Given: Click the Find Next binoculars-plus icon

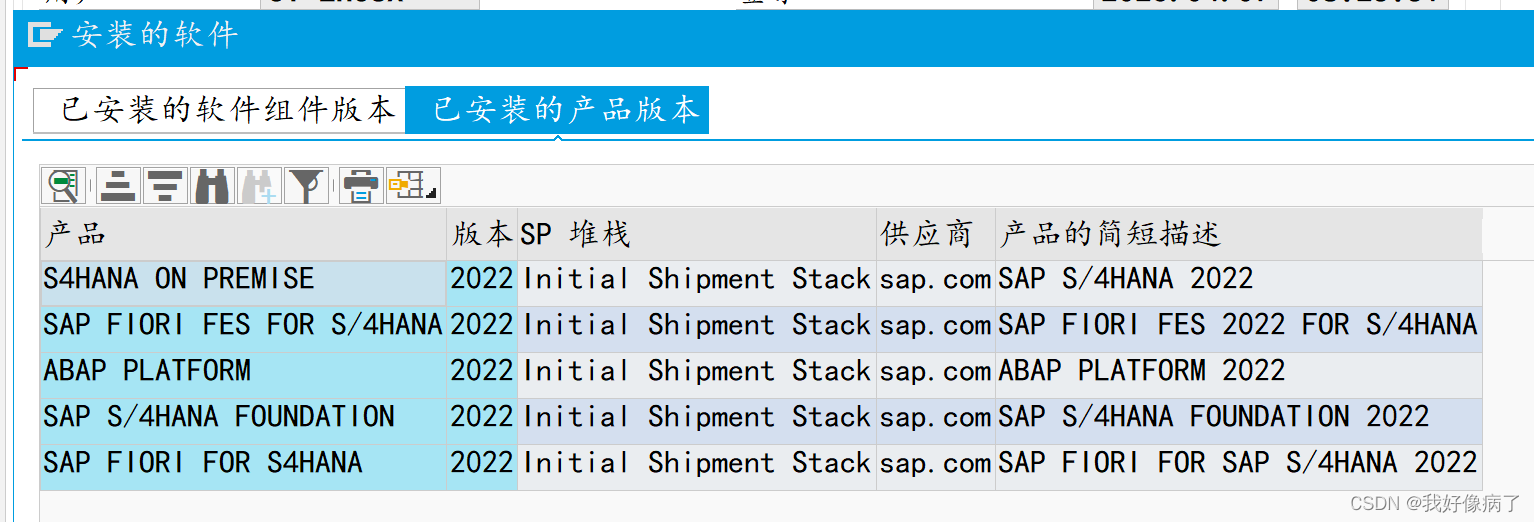Looking at the screenshot, I should coord(259,186).
